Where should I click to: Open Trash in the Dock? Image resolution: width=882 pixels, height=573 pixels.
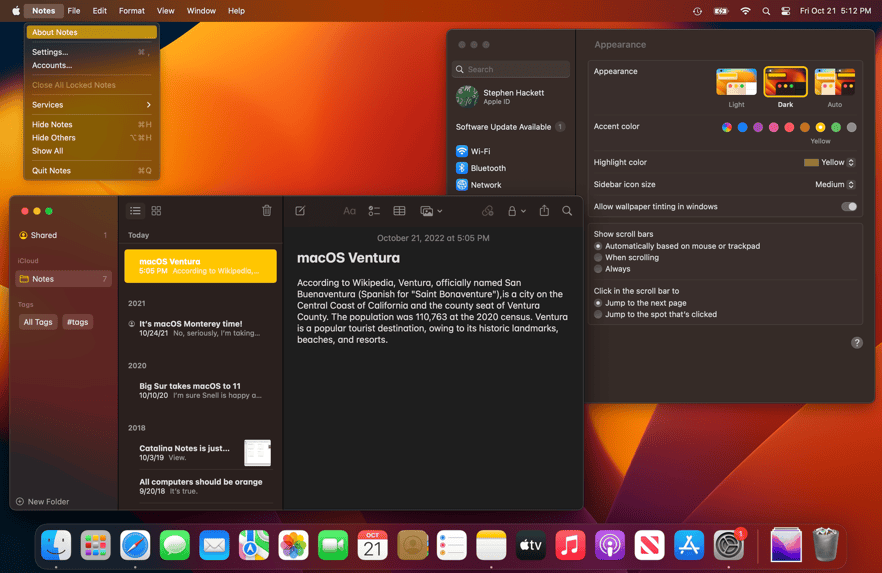click(x=826, y=545)
